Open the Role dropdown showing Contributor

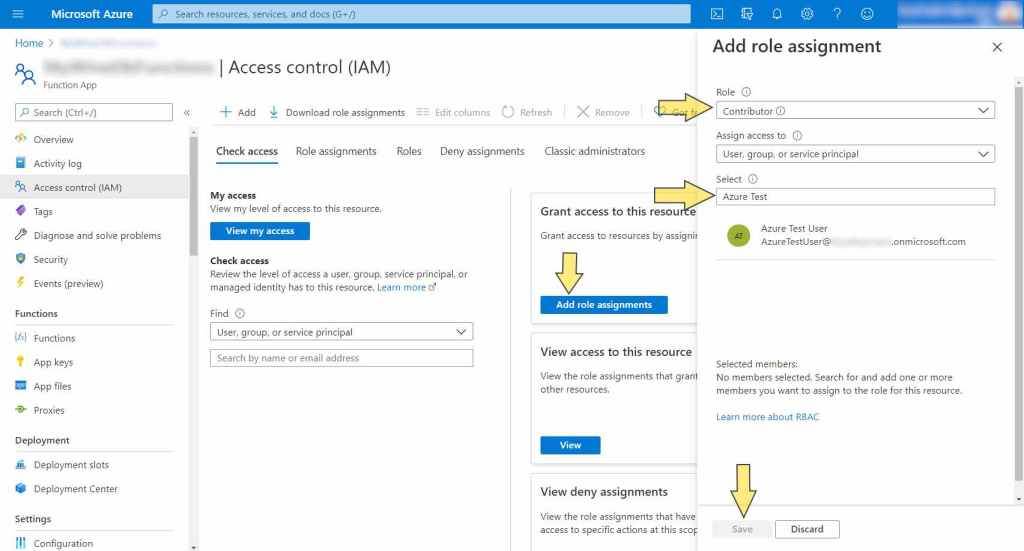click(x=855, y=110)
